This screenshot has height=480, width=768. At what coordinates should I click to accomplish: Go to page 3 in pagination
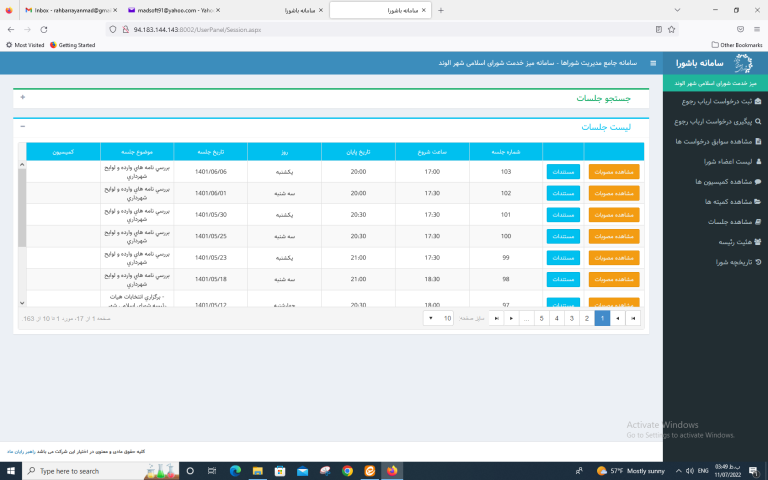coord(572,318)
